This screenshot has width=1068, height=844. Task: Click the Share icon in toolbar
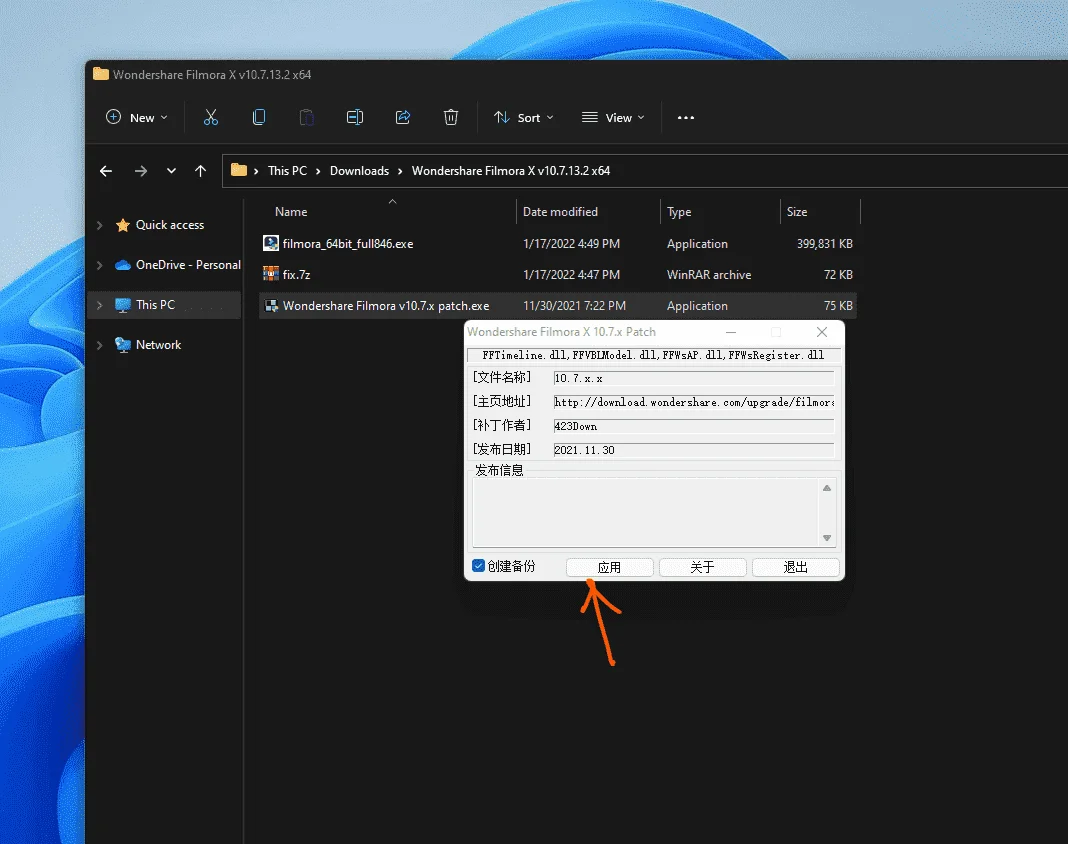point(403,117)
